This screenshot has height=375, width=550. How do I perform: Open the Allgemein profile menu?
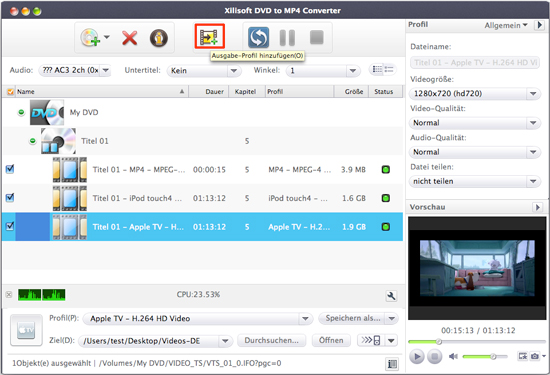(x=506, y=25)
